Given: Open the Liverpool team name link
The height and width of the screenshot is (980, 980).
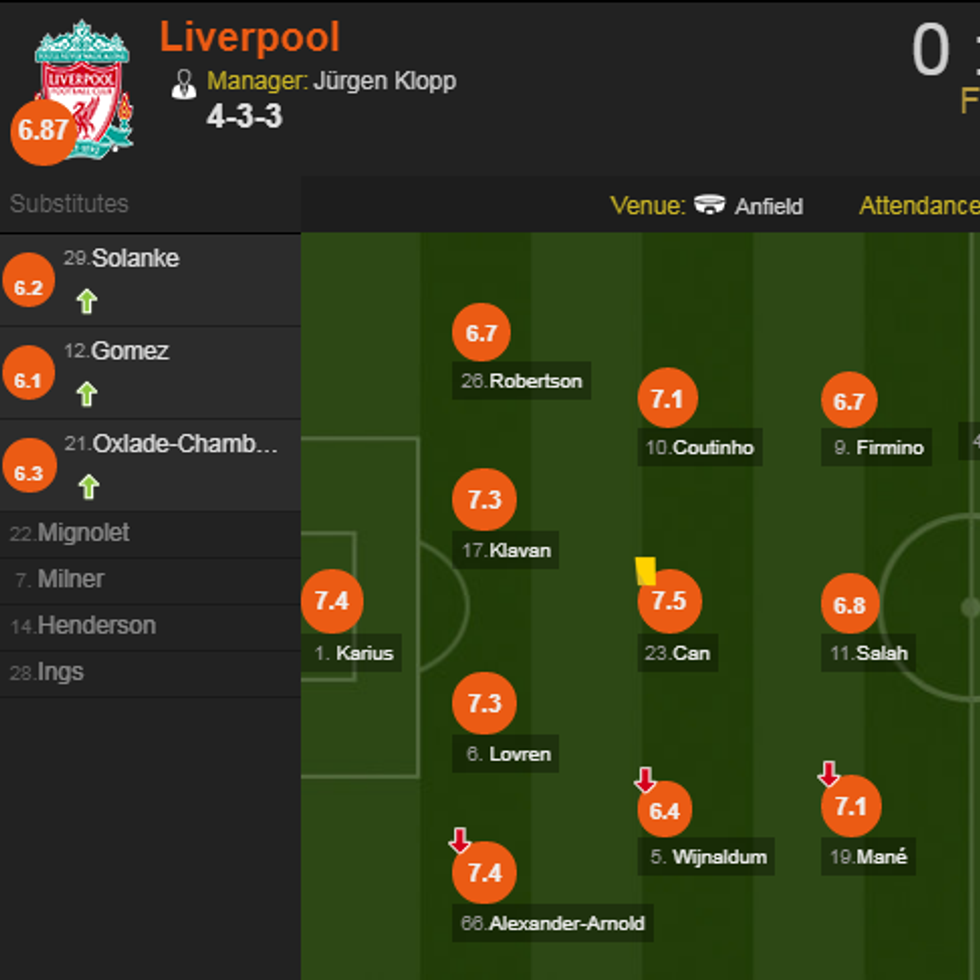Looking at the screenshot, I should (x=250, y=38).
